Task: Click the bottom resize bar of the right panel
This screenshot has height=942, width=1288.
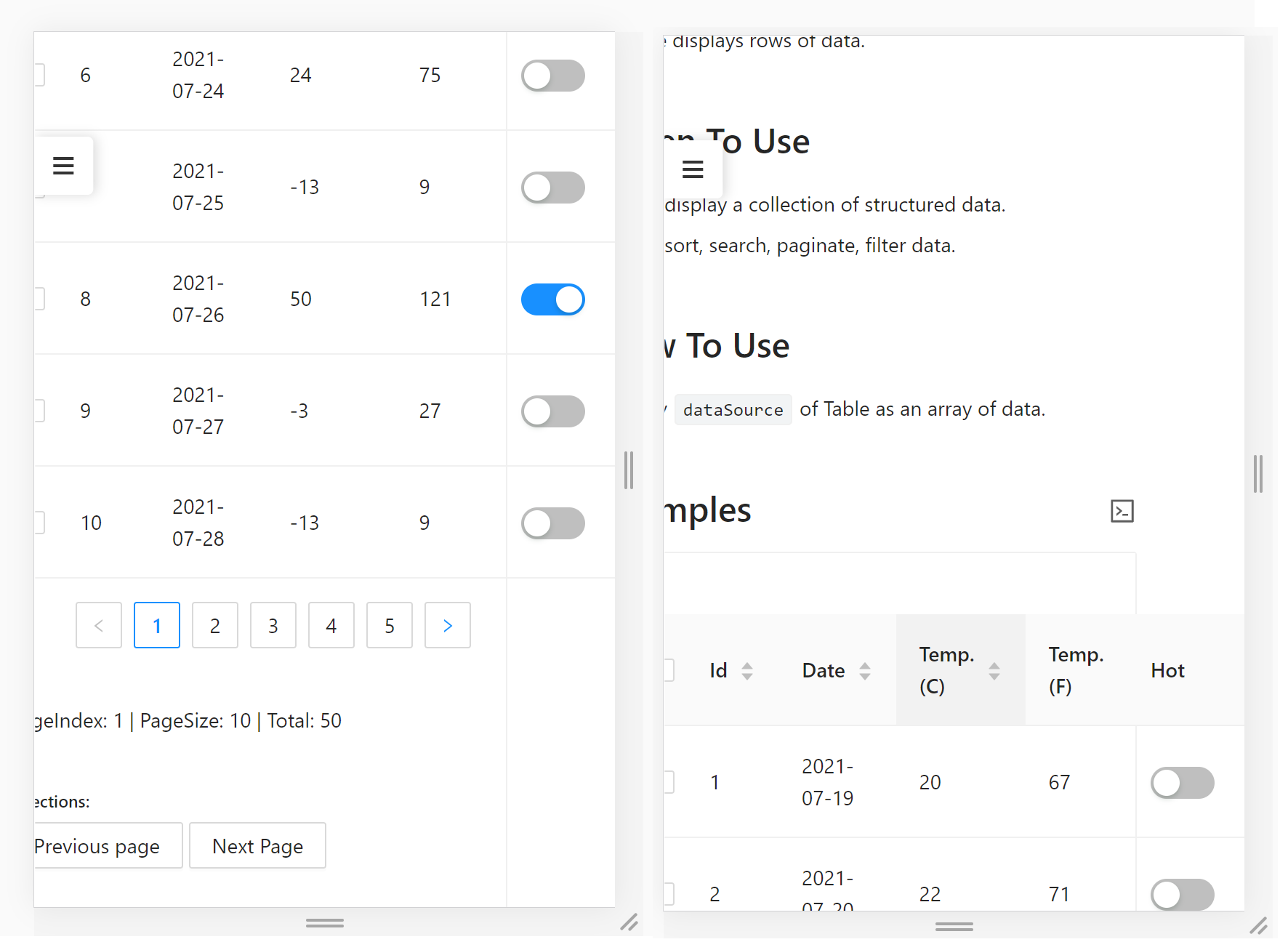Action: tap(954, 927)
